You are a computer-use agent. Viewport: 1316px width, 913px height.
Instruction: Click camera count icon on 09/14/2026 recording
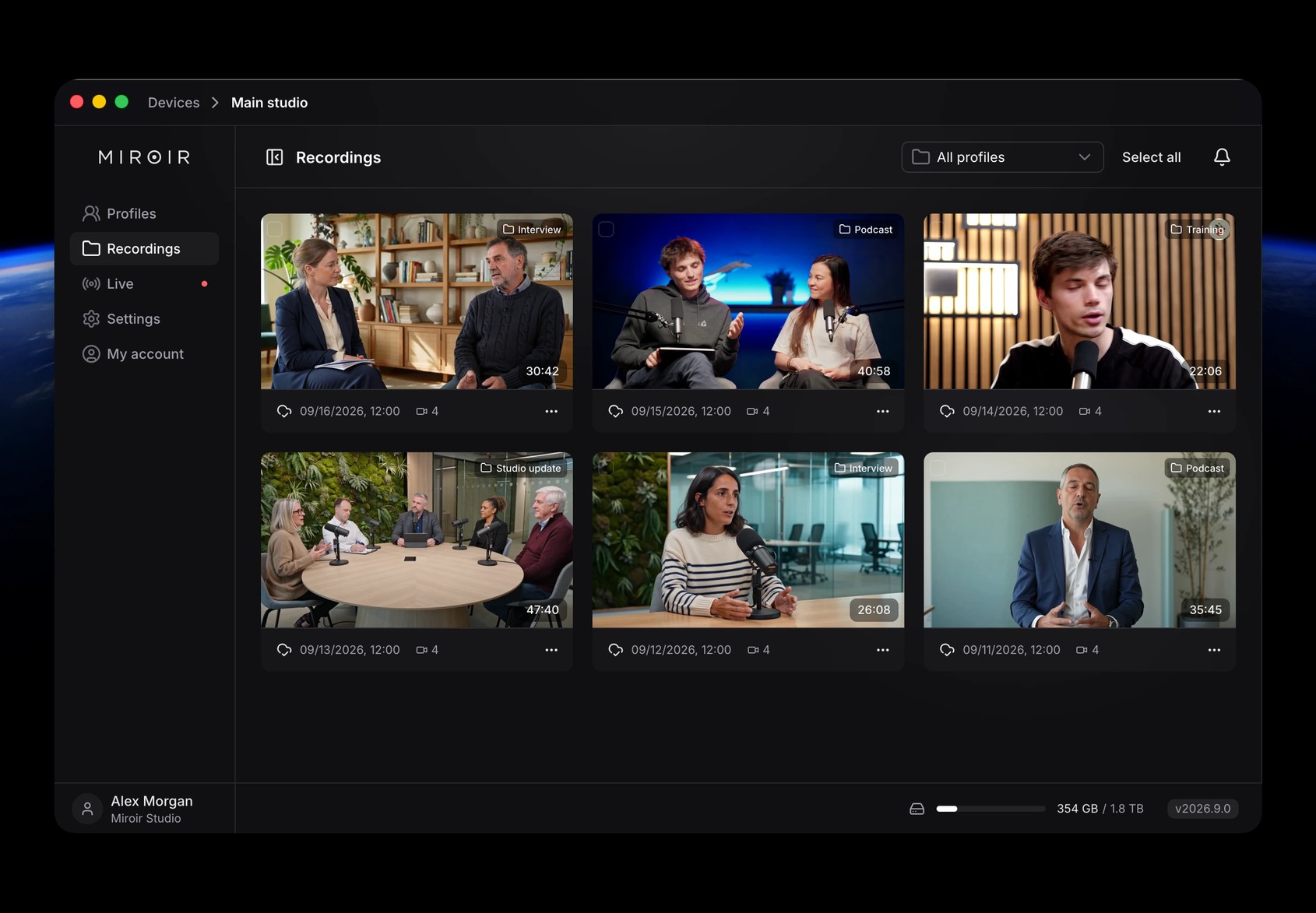[1084, 411]
